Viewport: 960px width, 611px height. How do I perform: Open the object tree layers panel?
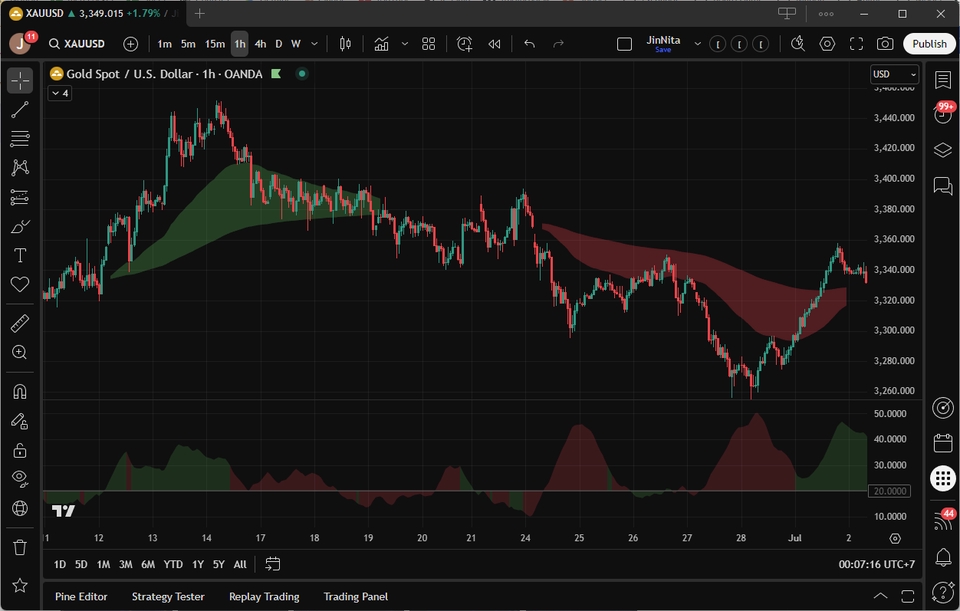point(942,150)
